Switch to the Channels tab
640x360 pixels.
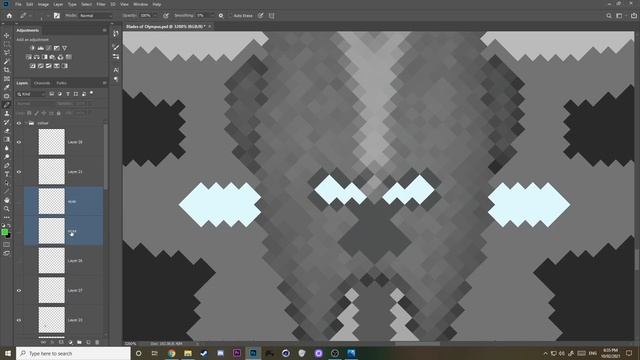click(42, 83)
